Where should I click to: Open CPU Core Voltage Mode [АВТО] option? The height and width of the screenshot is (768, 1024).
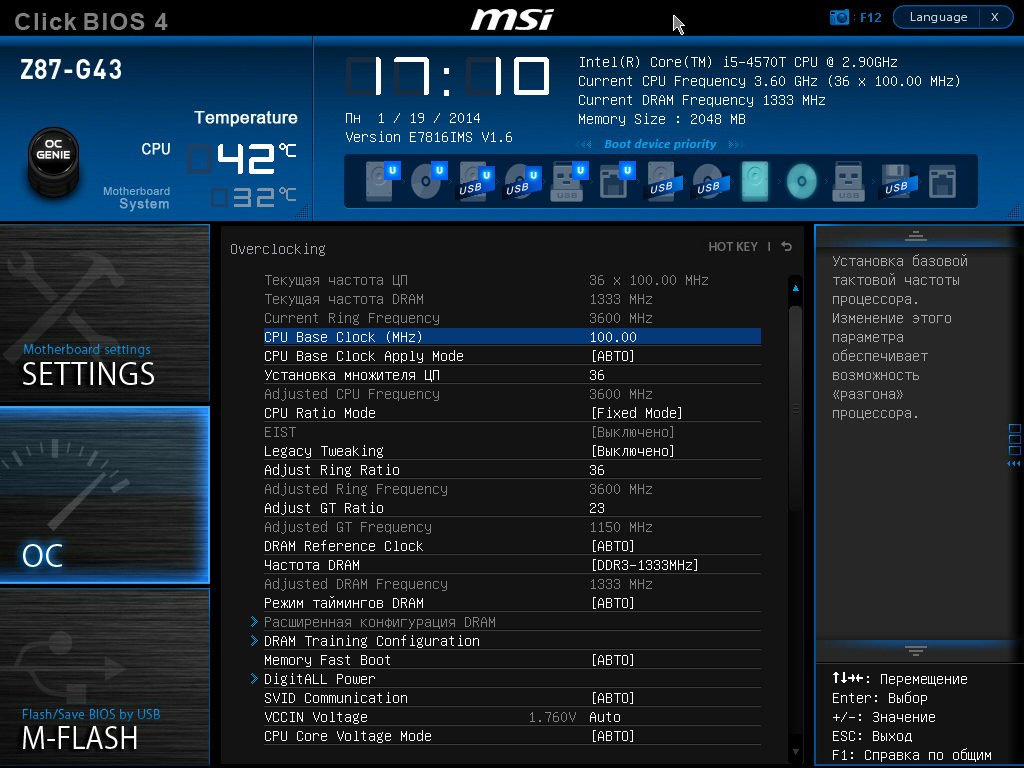[x=512, y=736]
